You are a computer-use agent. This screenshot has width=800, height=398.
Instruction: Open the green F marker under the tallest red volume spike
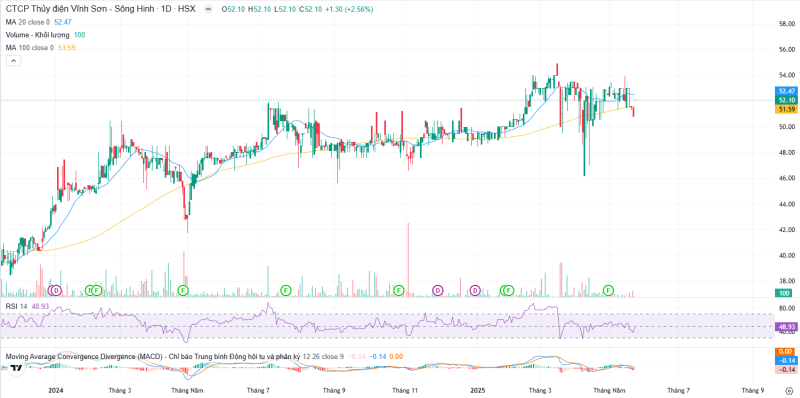[398, 290]
